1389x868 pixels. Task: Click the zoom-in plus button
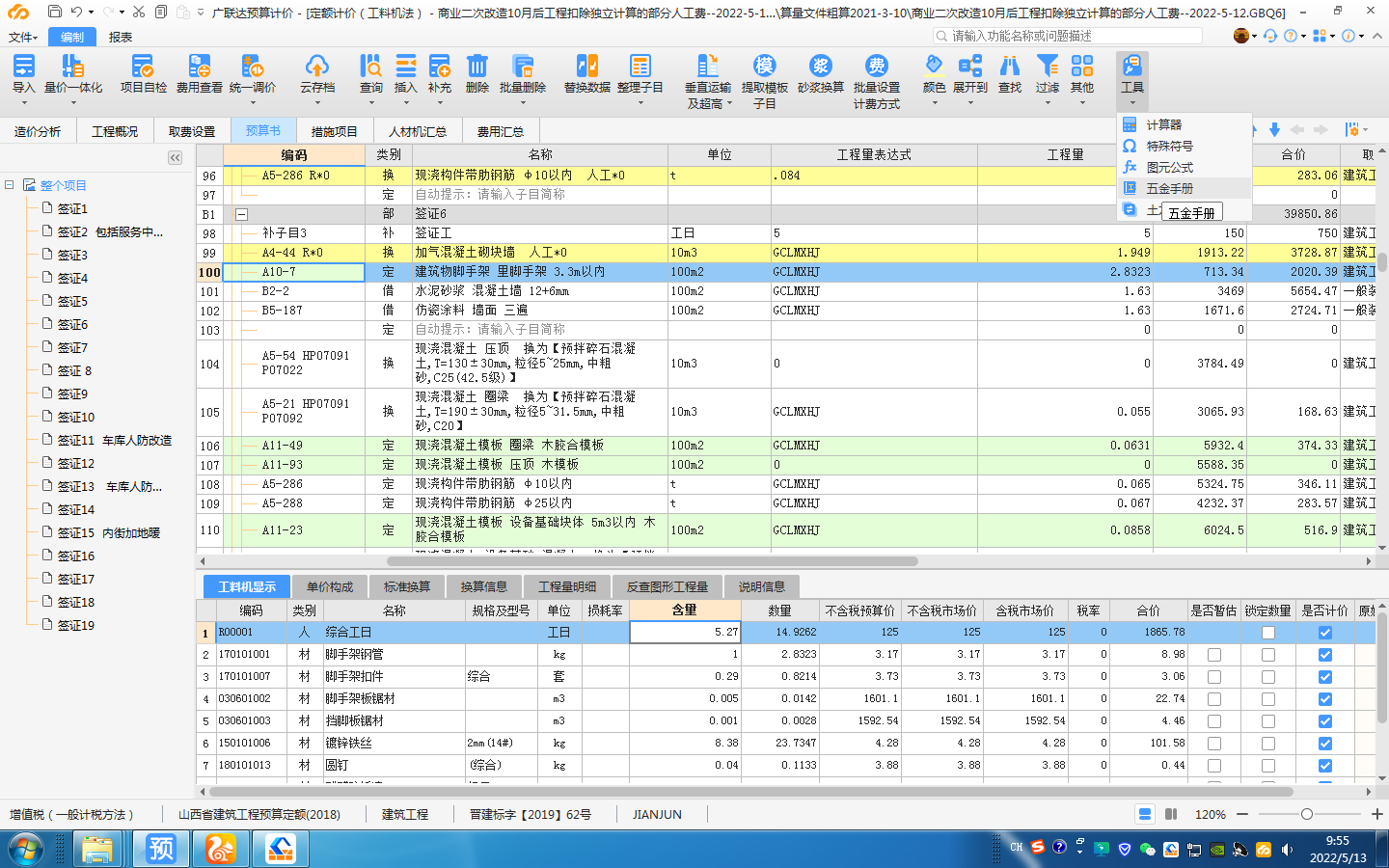[1376, 814]
